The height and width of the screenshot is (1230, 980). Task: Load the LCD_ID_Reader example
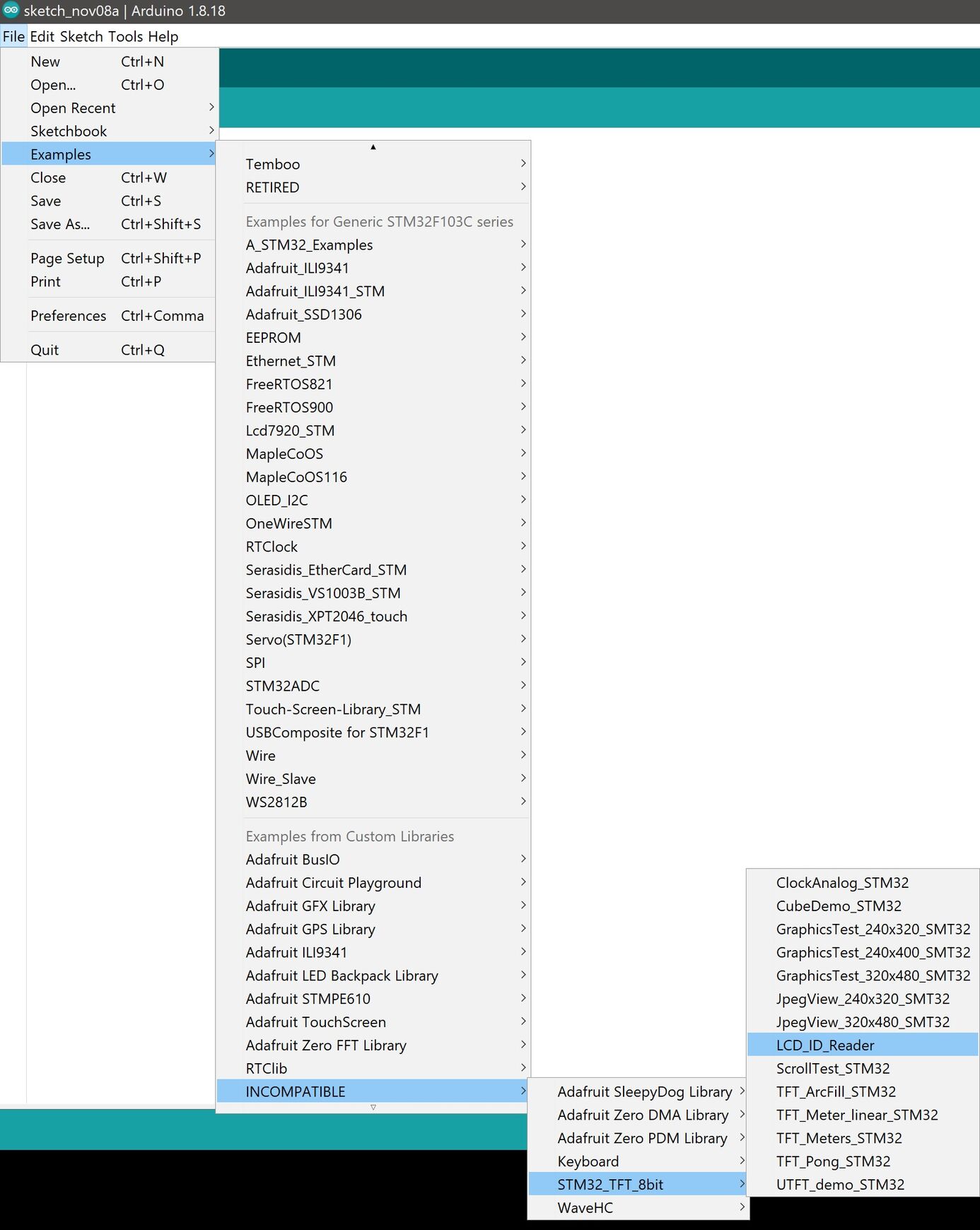pos(863,1045)
